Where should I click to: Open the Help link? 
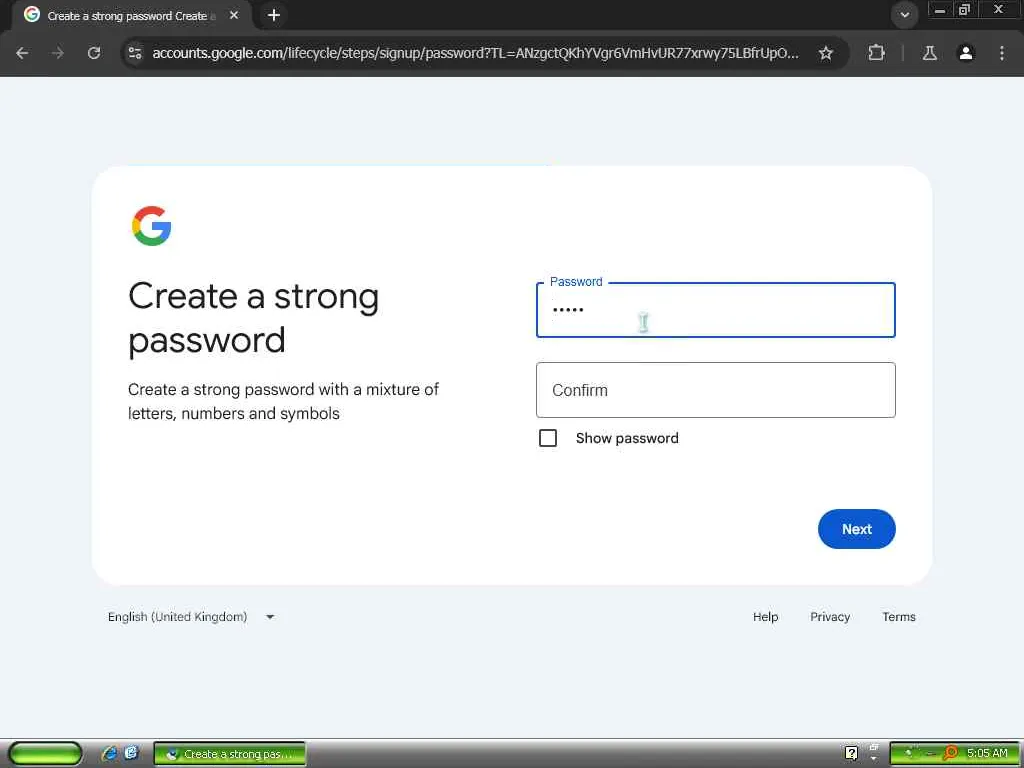point(765,616)
